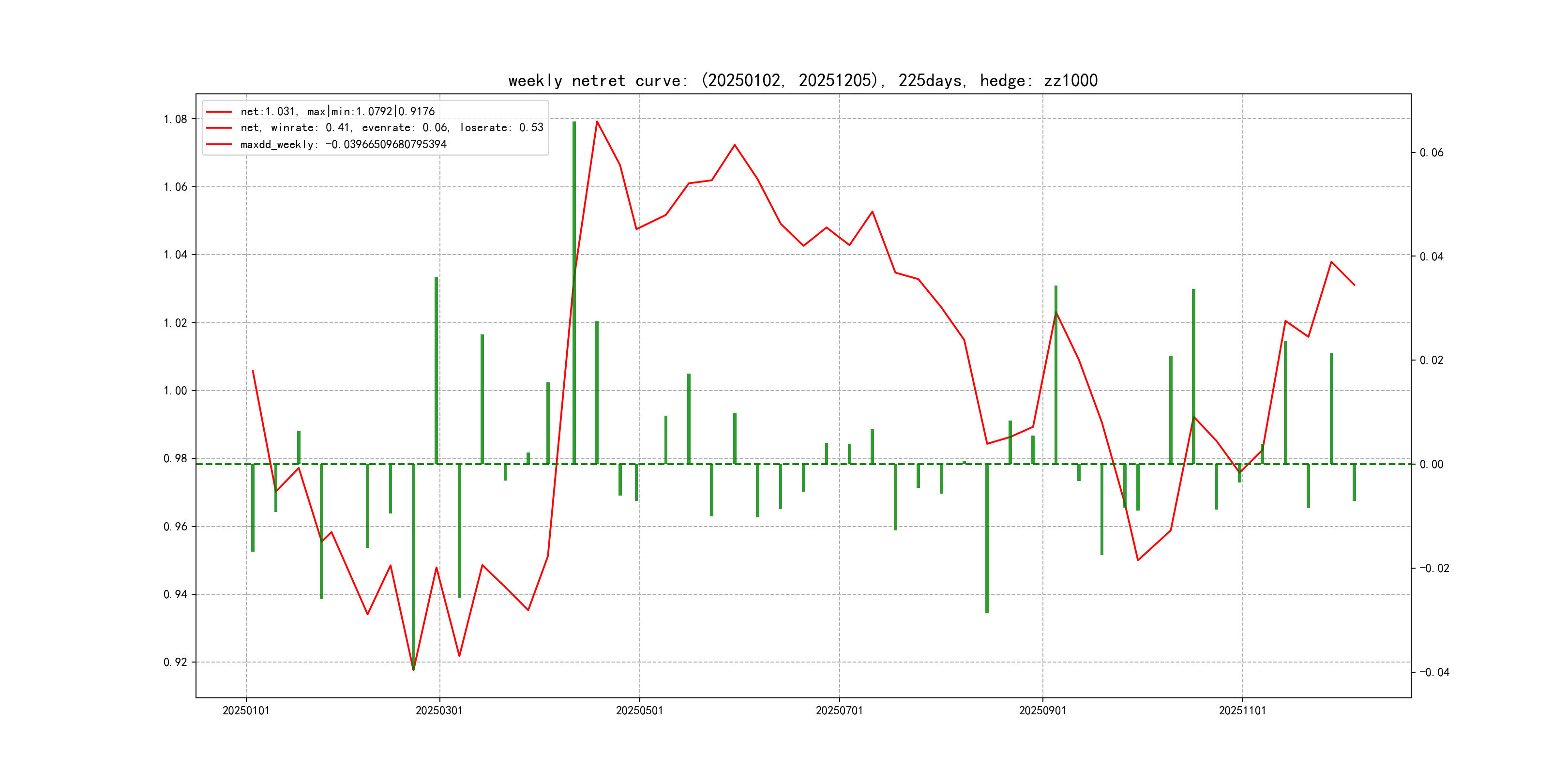
Task: Click the 0.92 left axis tick label
Action: click(175, 662)
